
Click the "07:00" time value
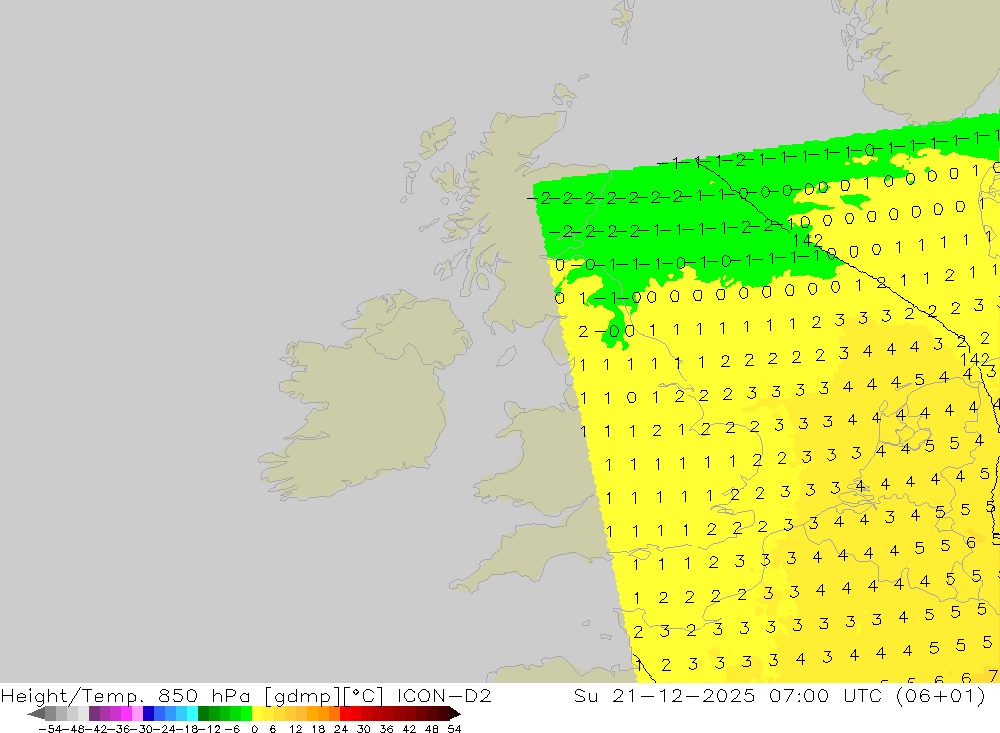coord(798,695)
